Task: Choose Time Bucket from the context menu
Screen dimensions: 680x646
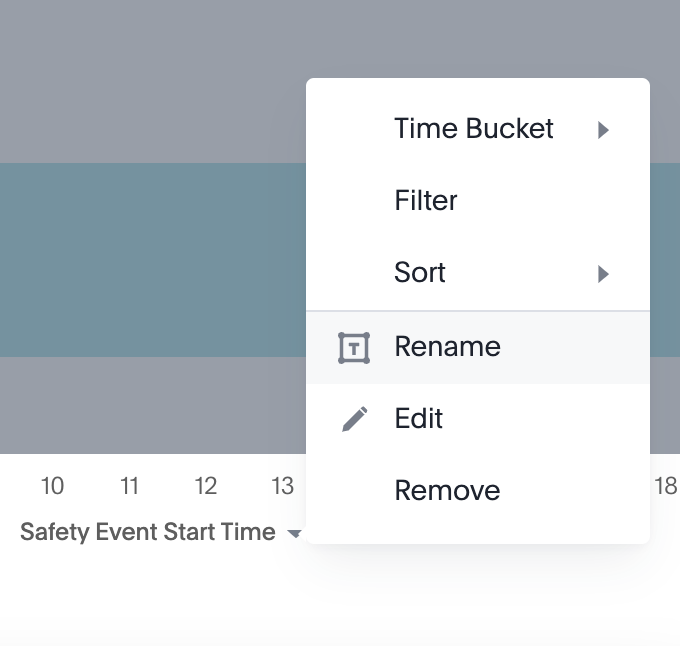Action: [x=474, y=129]
